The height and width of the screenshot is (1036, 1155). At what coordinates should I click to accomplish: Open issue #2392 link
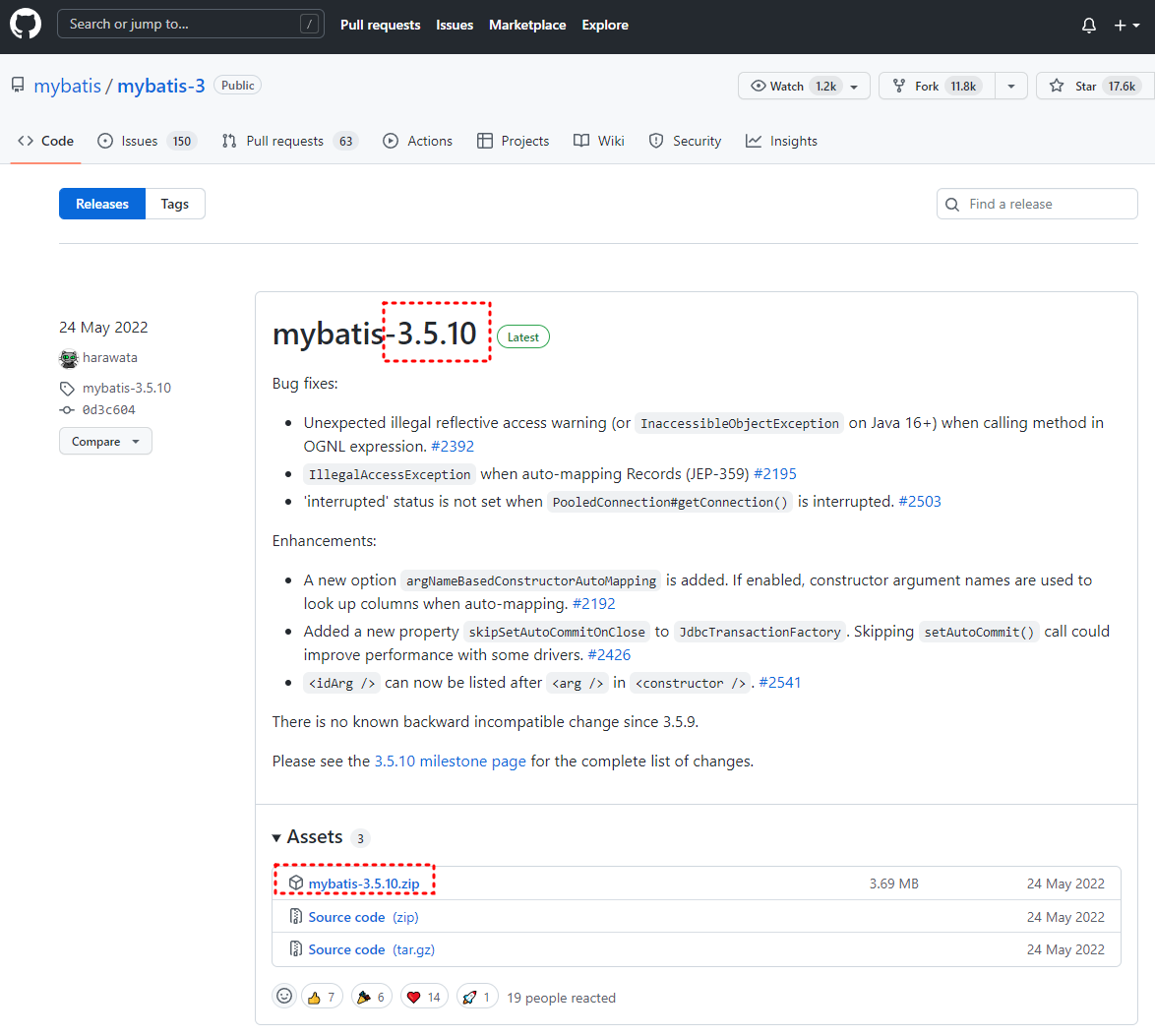coord(453,447)
